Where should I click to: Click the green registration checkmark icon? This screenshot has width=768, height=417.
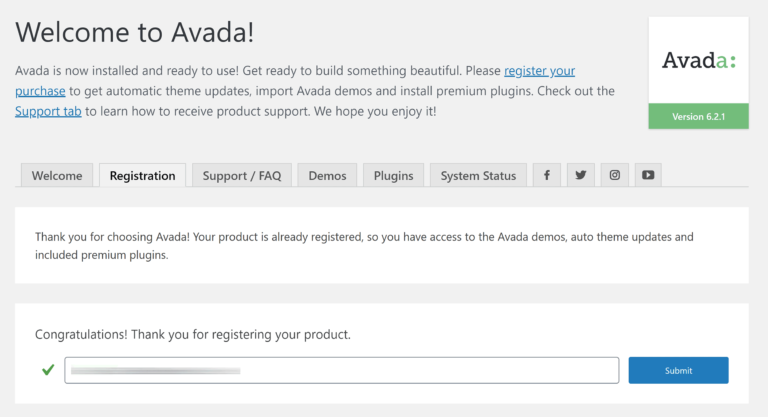pos(47,370)
